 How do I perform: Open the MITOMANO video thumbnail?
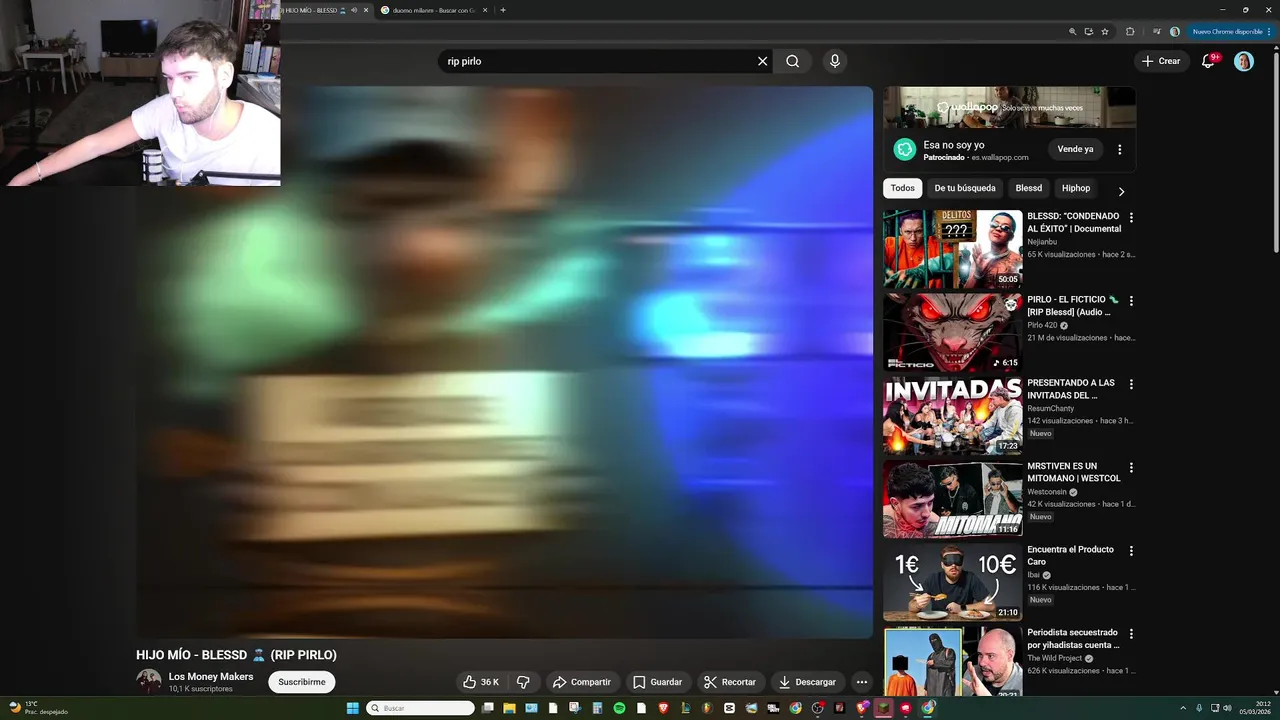tap(952, 498)
